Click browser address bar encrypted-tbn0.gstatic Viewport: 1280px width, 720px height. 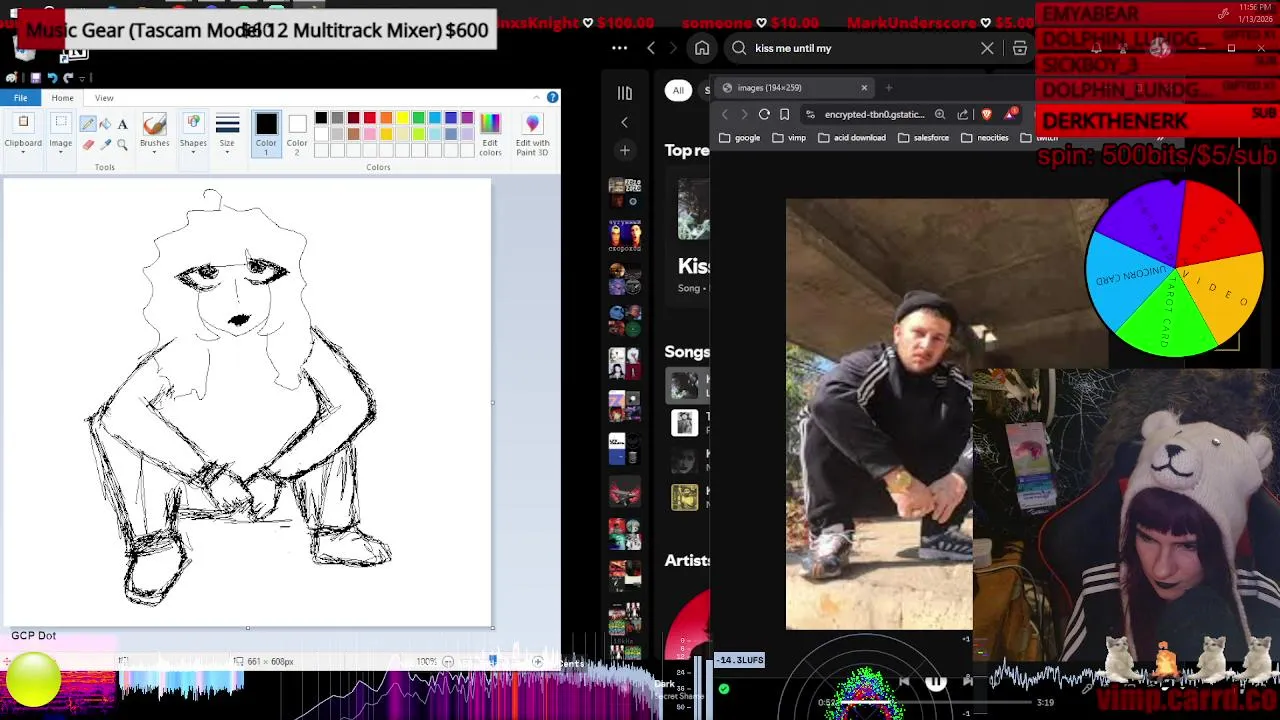click(874, 114)
